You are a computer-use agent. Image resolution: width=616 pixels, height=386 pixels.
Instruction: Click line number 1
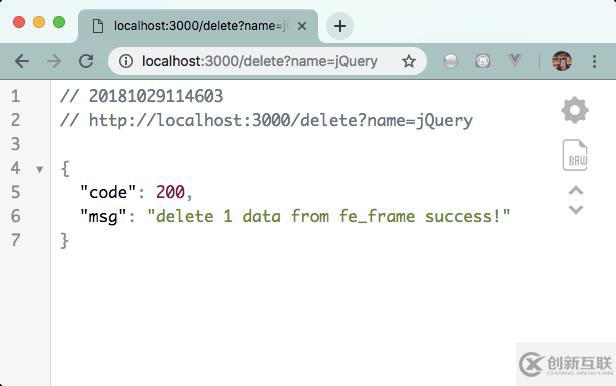[15, 96]
